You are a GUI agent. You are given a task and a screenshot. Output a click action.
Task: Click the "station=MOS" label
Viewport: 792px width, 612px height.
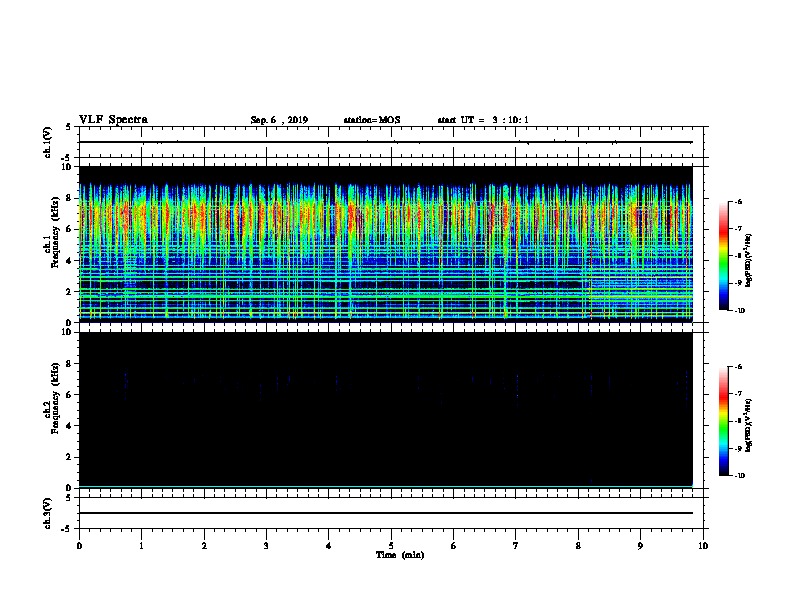pyautogui.click(x=372, y=120)
